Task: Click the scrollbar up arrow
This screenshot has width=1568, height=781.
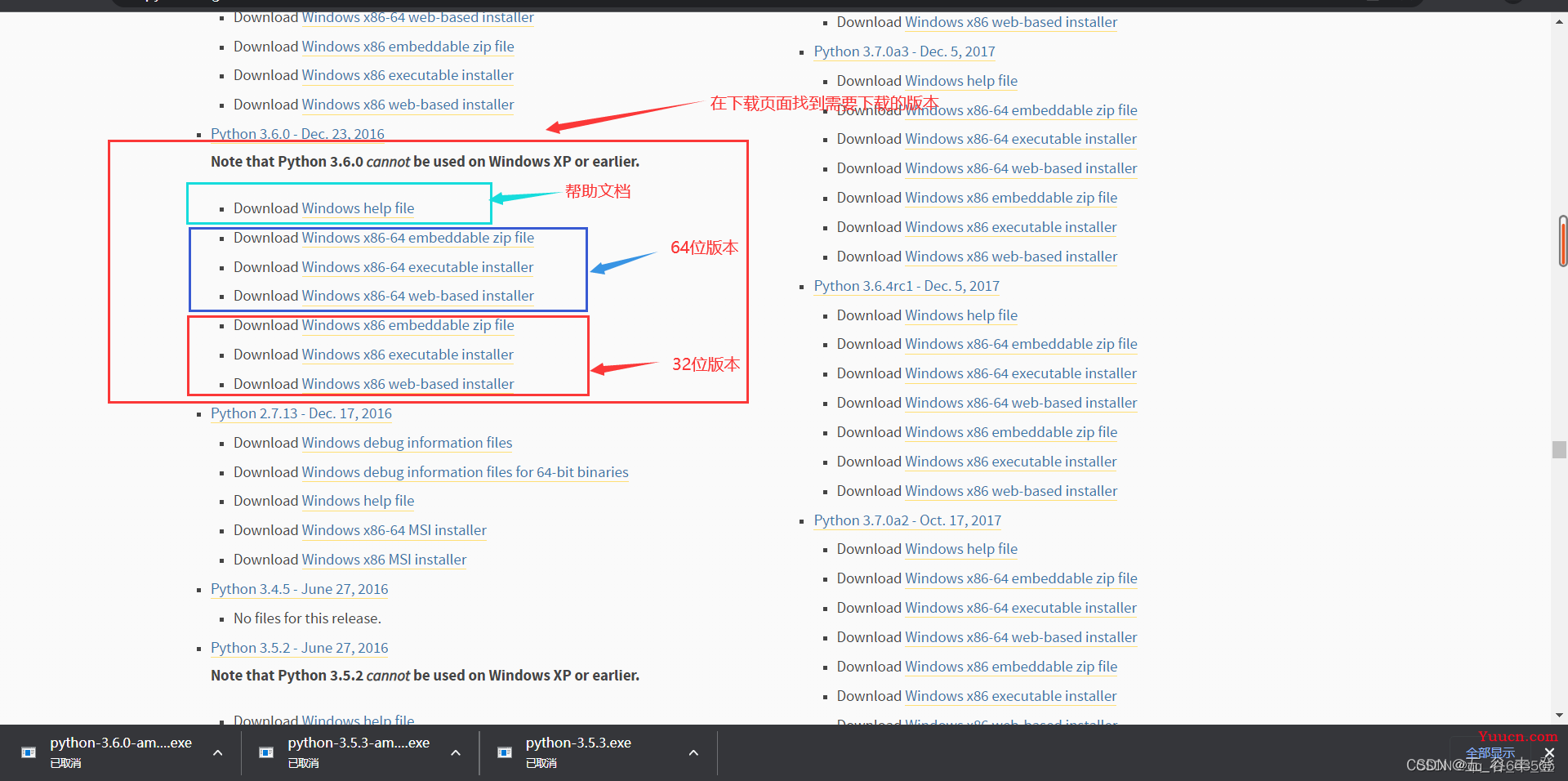Action: point(1560,23)
